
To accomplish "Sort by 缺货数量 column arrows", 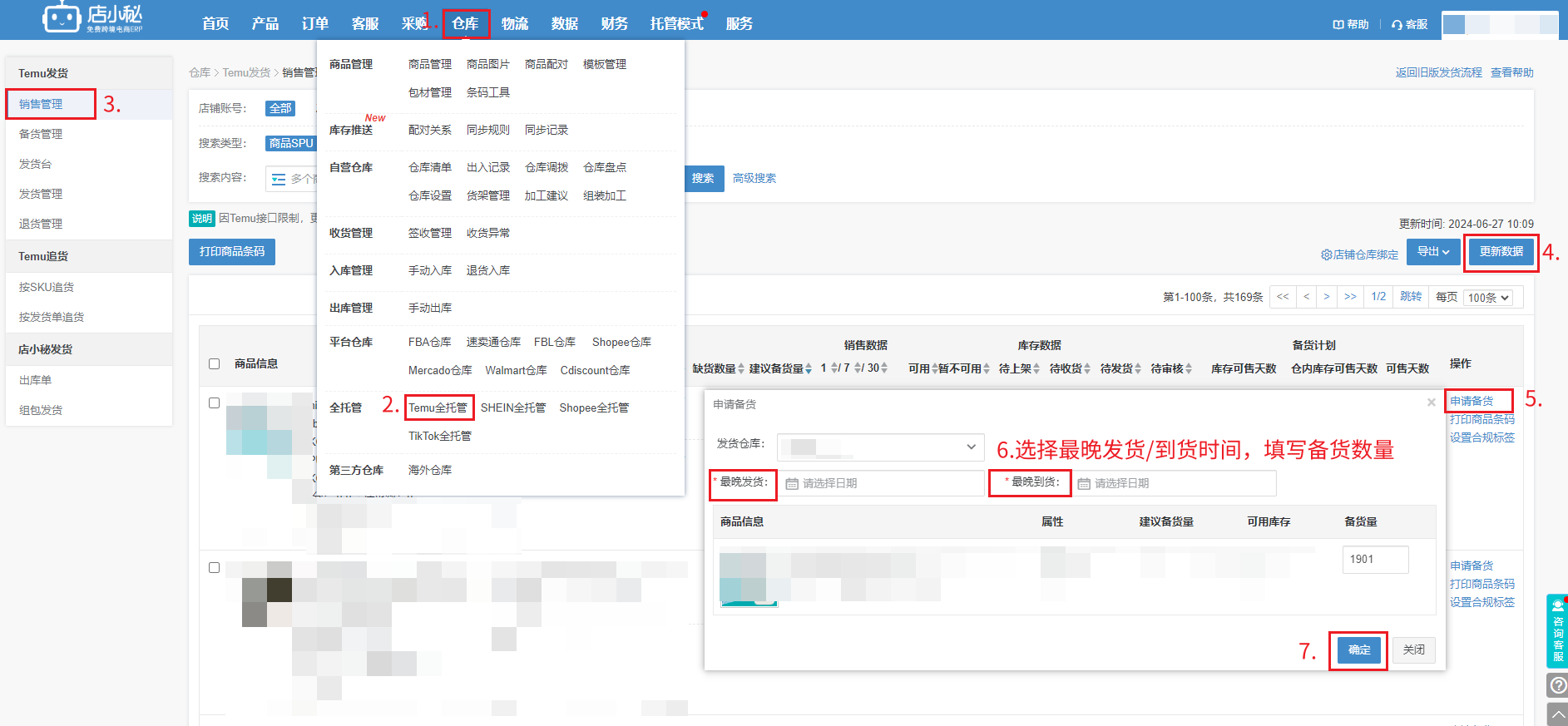I will tap(741, 368).
